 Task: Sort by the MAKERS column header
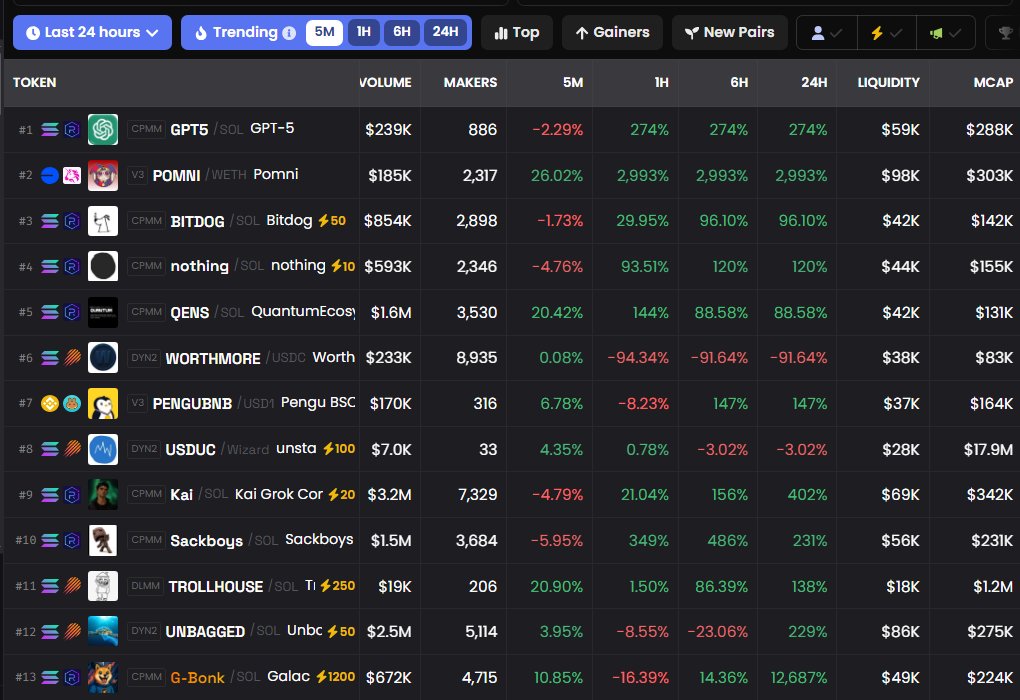click(x=470, y=83)
